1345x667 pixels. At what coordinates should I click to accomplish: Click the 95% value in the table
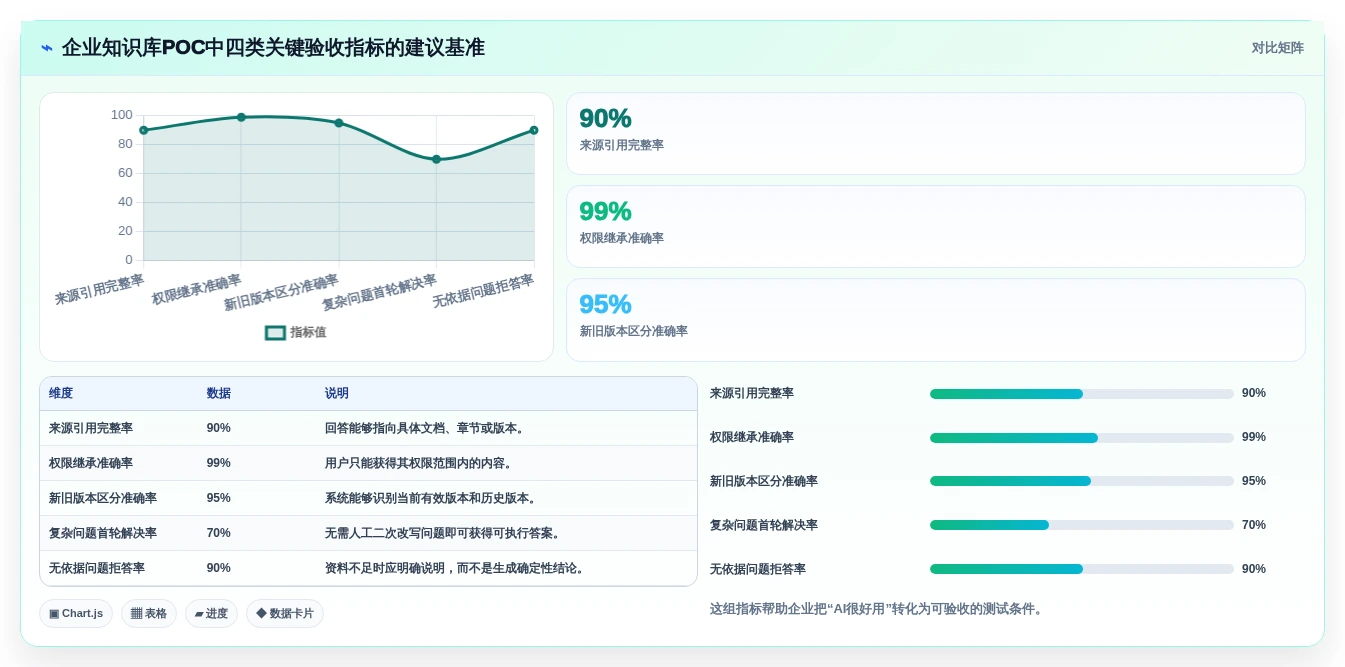click(x=219, y=498)
